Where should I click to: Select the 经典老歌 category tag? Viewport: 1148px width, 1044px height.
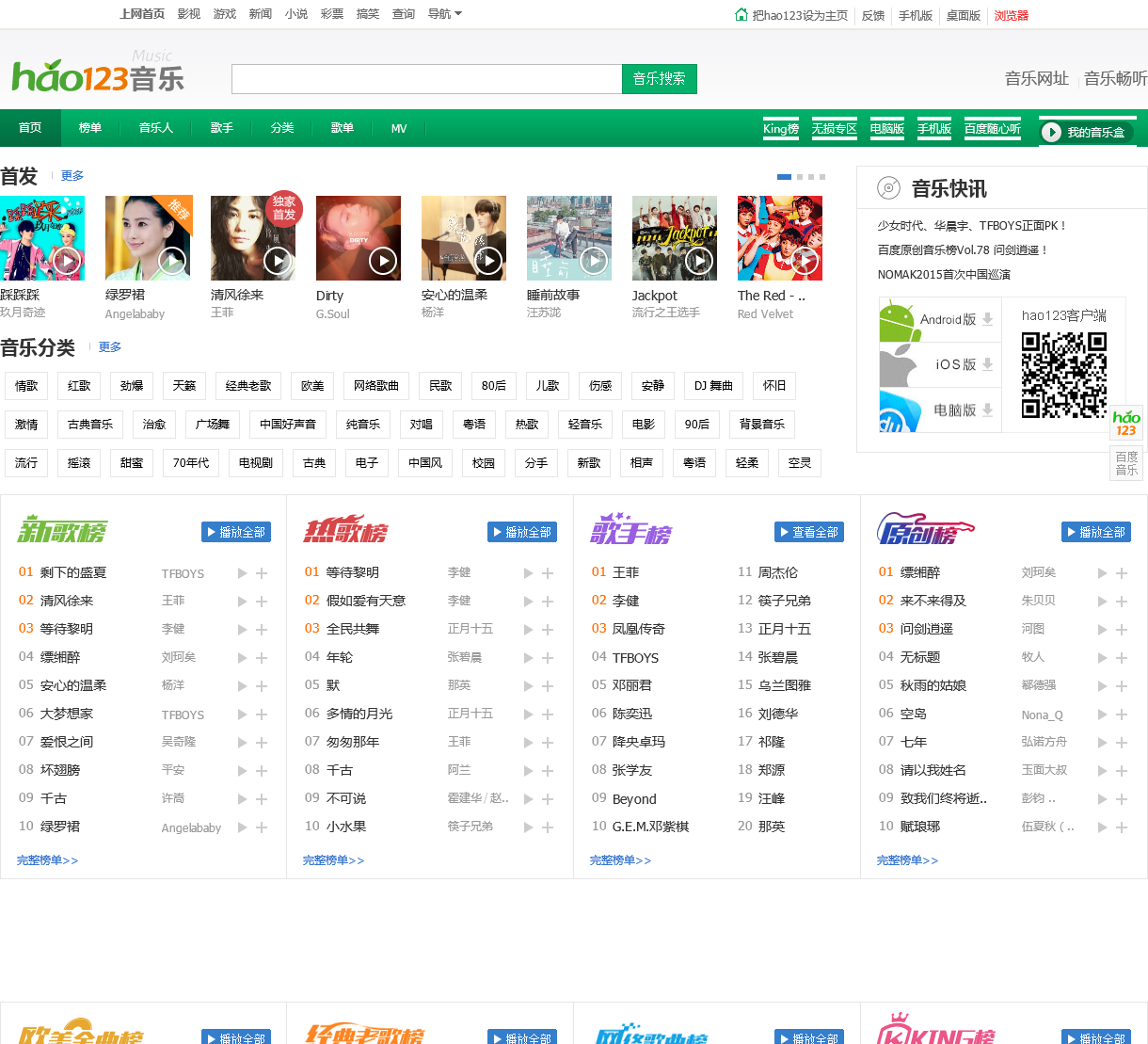click(248, 386)
